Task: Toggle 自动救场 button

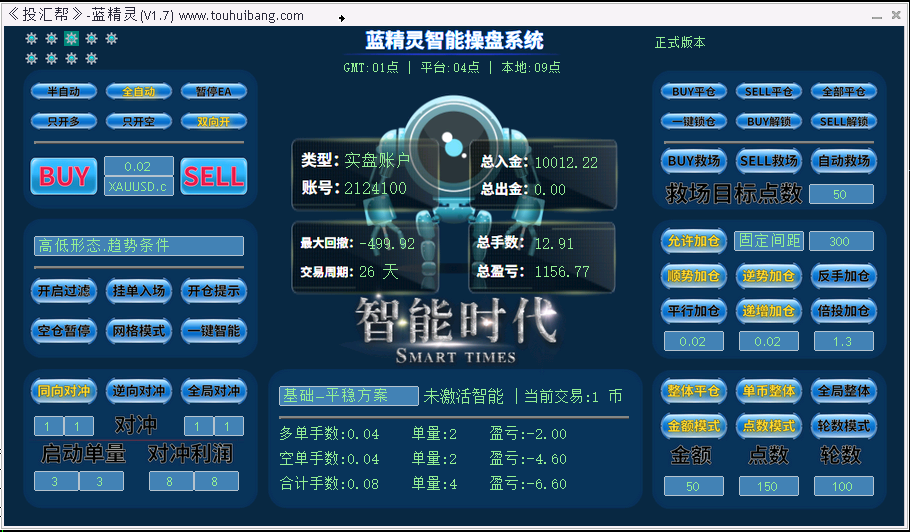Action: point(843,161)
